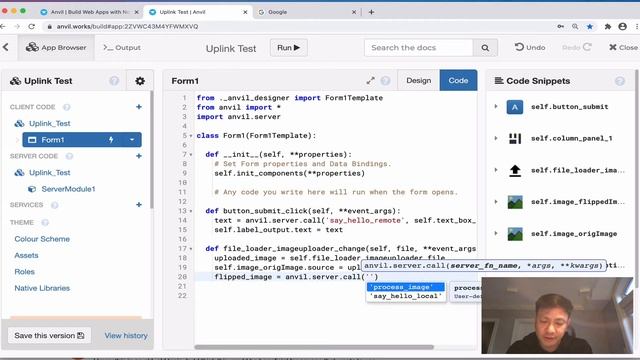Click the lightning bolt on Form1 row
The image size is (640, 360).
click(111, 140)
